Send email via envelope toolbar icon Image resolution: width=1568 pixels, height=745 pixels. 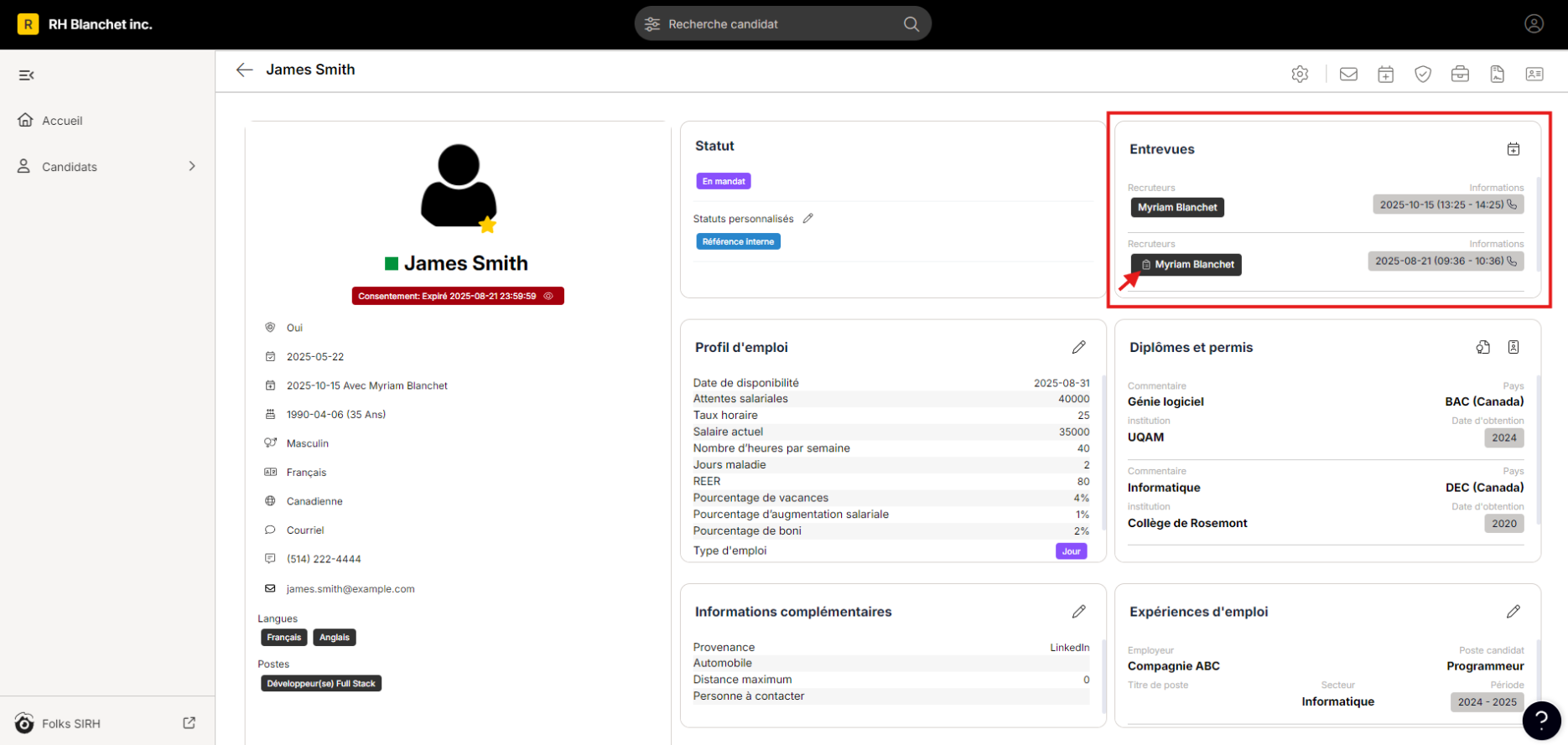tap(1348, 75)
